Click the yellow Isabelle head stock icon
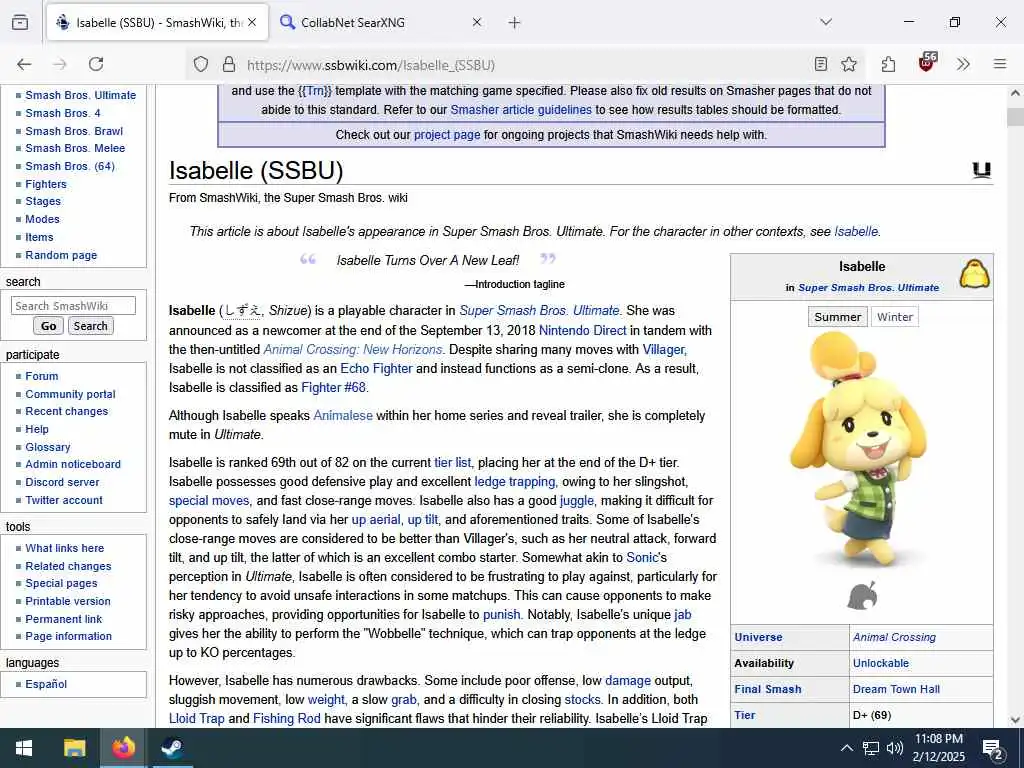Screen dimensions: 1024x768 [x=974, y=274]
